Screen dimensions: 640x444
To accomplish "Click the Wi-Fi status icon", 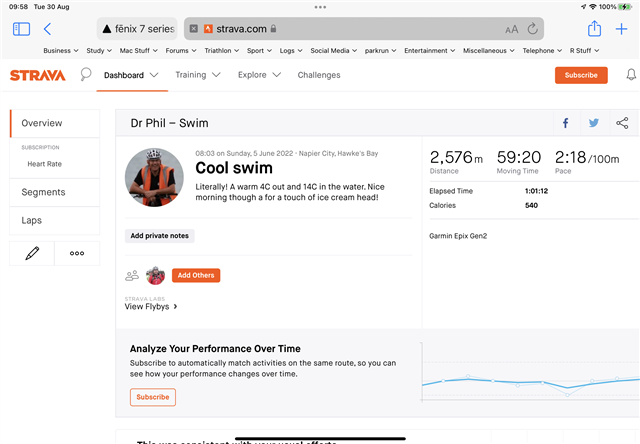I will [593, 7].
